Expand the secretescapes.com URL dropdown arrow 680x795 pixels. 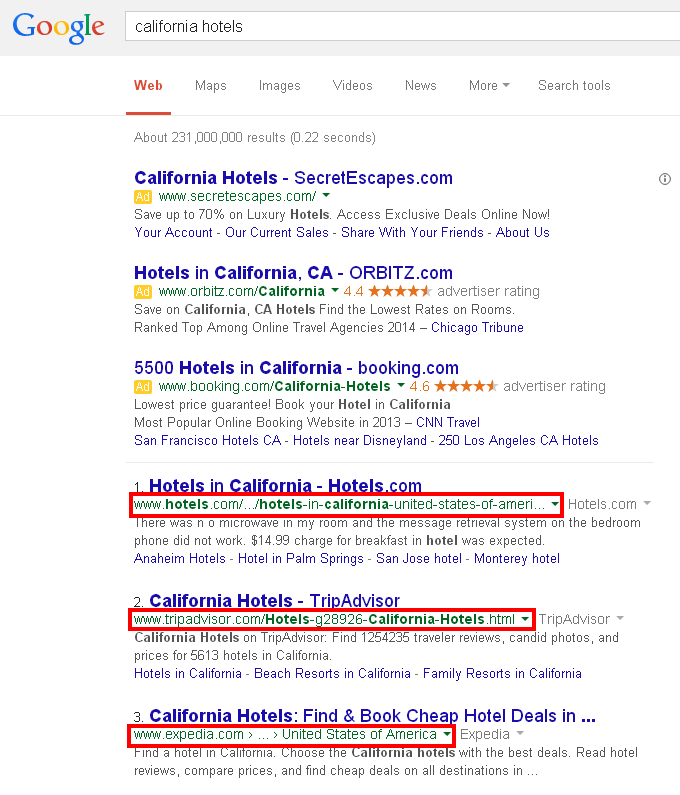[x=326, y=195]
